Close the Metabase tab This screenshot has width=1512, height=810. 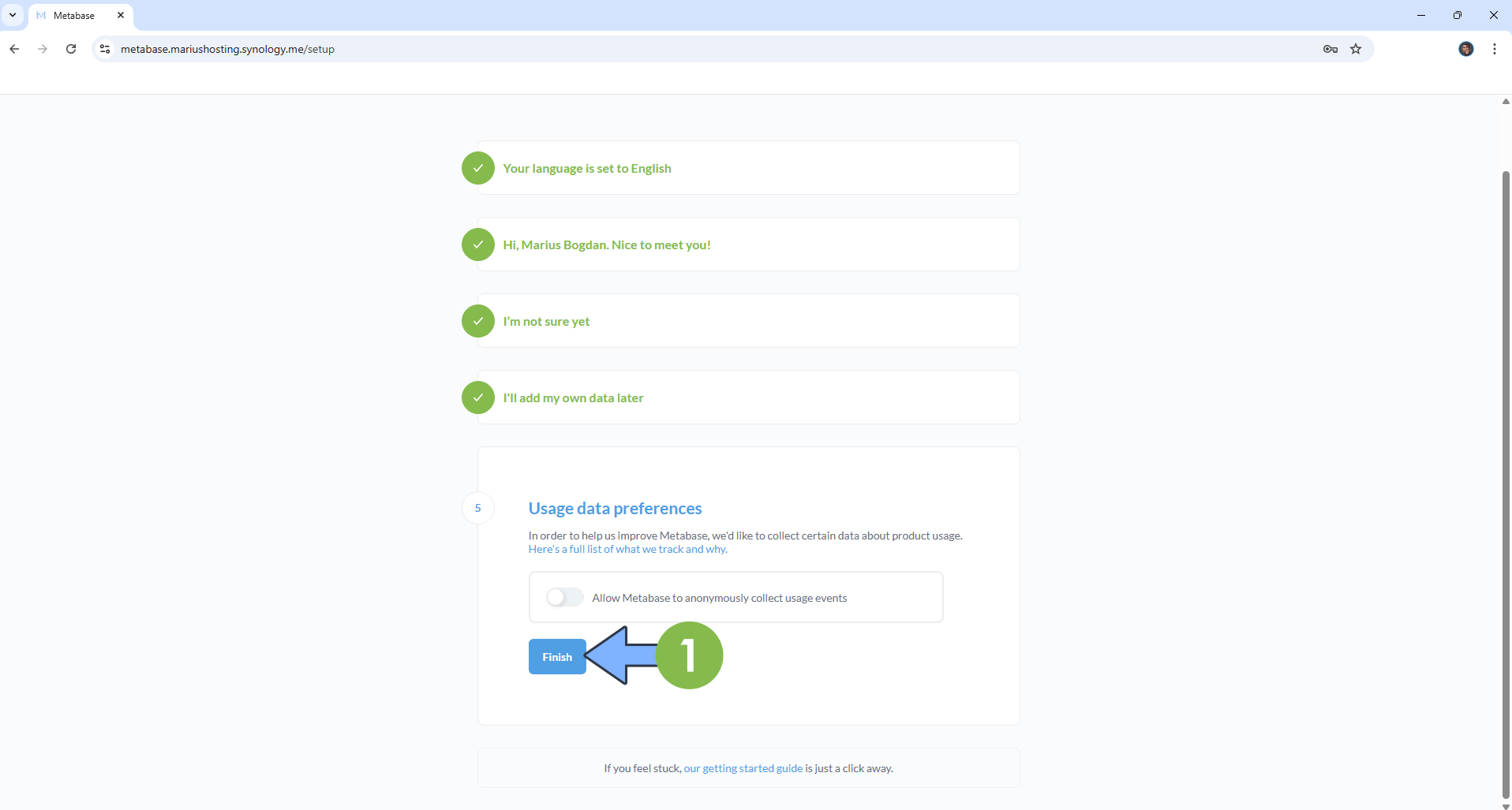click(121, 15)
